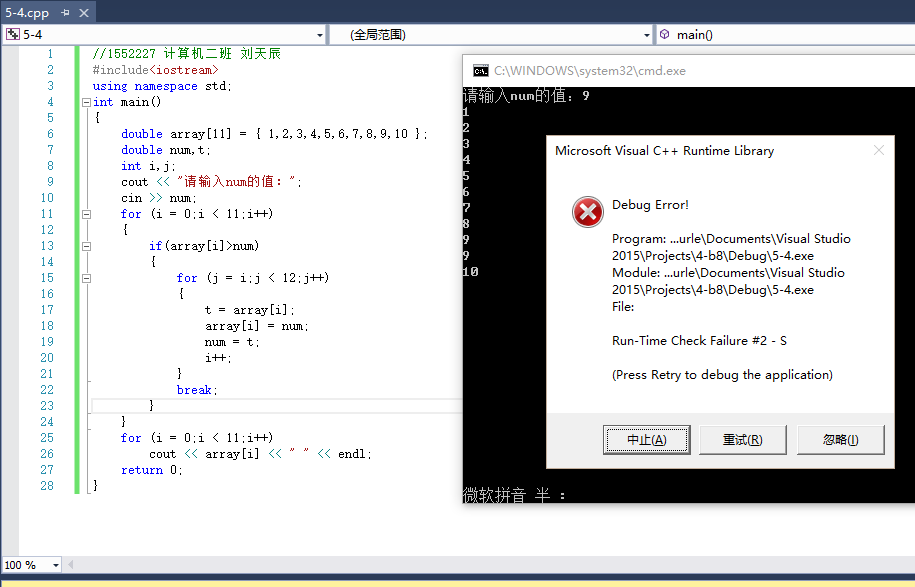Click the cin >> num line
Image resolution: width=915 pixels, height=587 pixels.
tap(159, 198)
